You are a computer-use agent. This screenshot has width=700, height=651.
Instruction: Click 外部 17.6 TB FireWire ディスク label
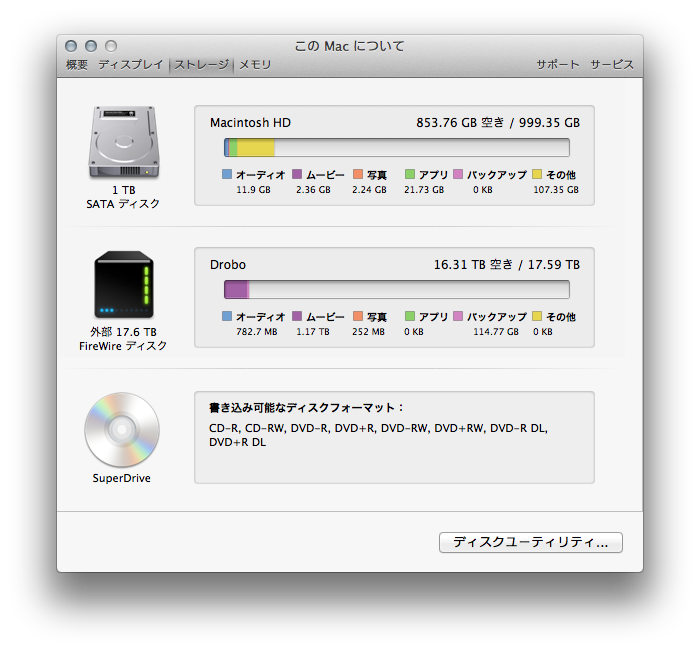[123, 339]
